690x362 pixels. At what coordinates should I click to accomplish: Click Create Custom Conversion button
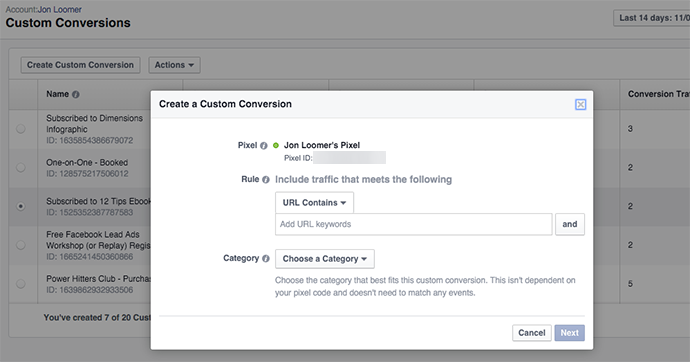(x=81, y=65)
